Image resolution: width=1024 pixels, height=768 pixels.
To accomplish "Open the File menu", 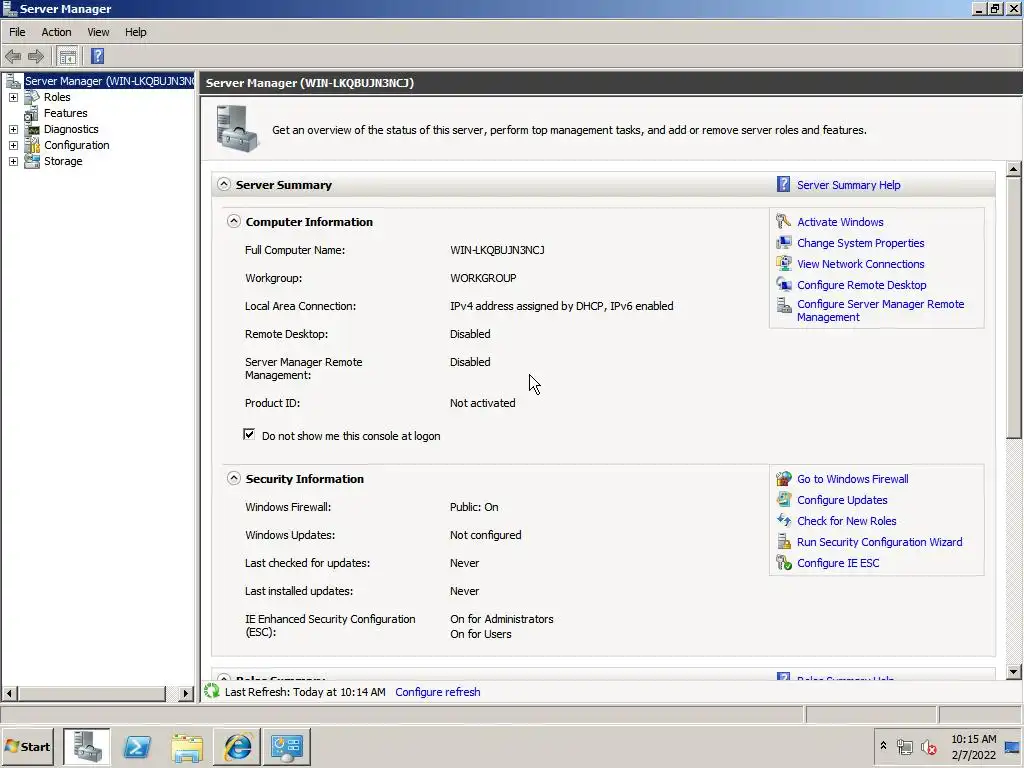I will coord(17,32).
